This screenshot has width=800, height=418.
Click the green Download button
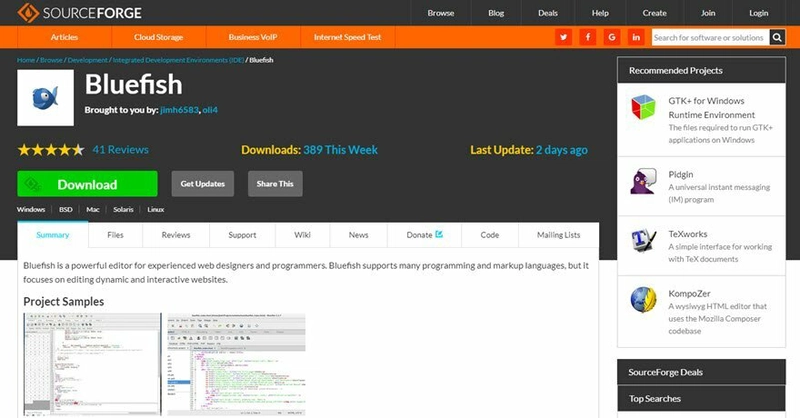[87, 184]
